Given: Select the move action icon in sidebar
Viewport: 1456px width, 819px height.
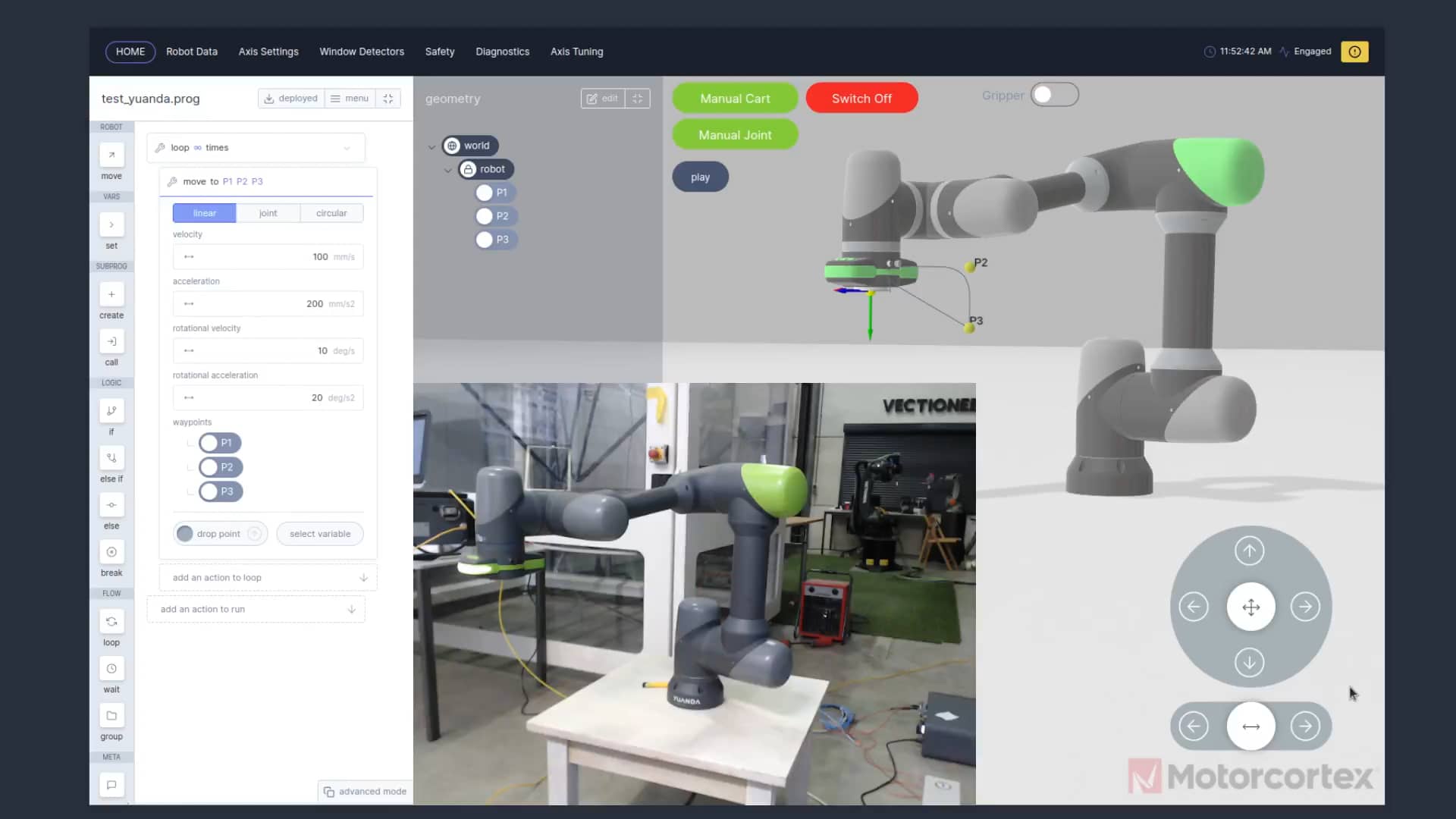Looking at the screenshot, I should pyautogui.click(x=111, y=155).
